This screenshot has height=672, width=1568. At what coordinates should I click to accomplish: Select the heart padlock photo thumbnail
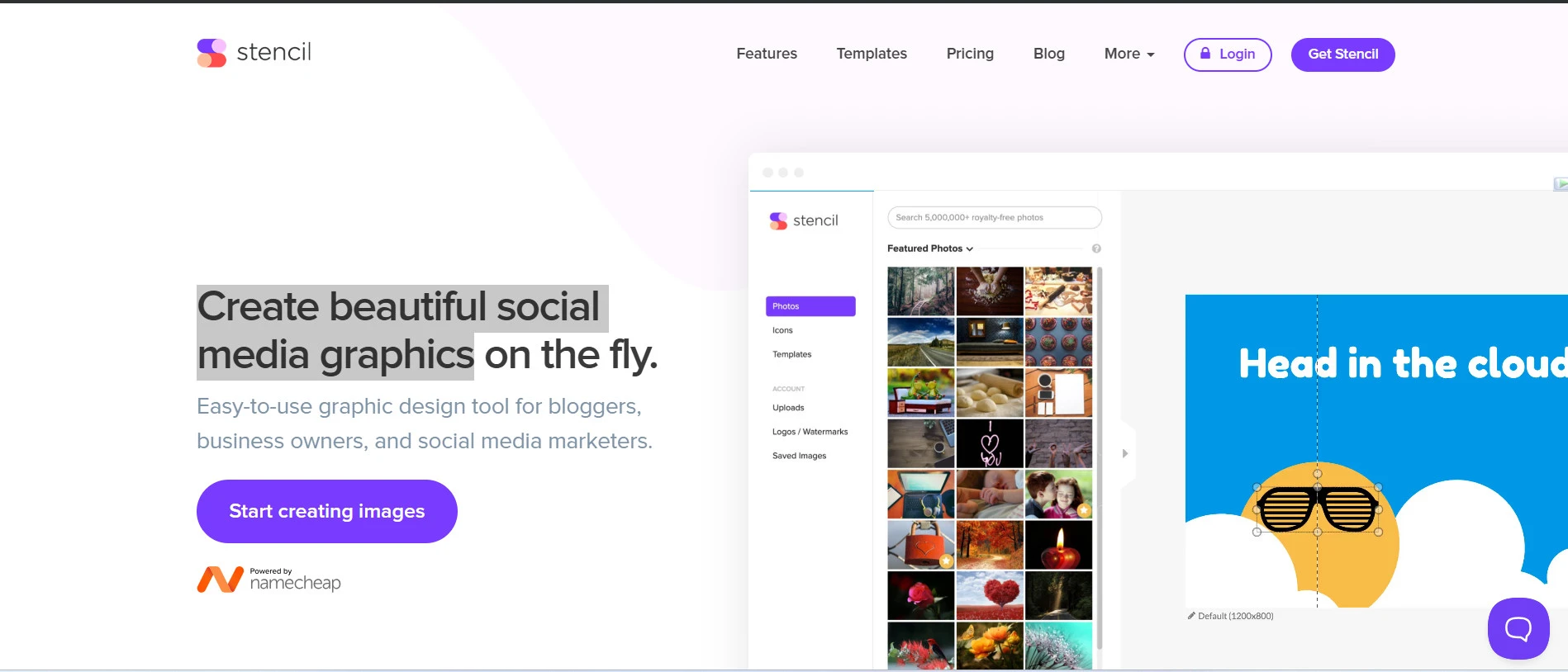920,545
